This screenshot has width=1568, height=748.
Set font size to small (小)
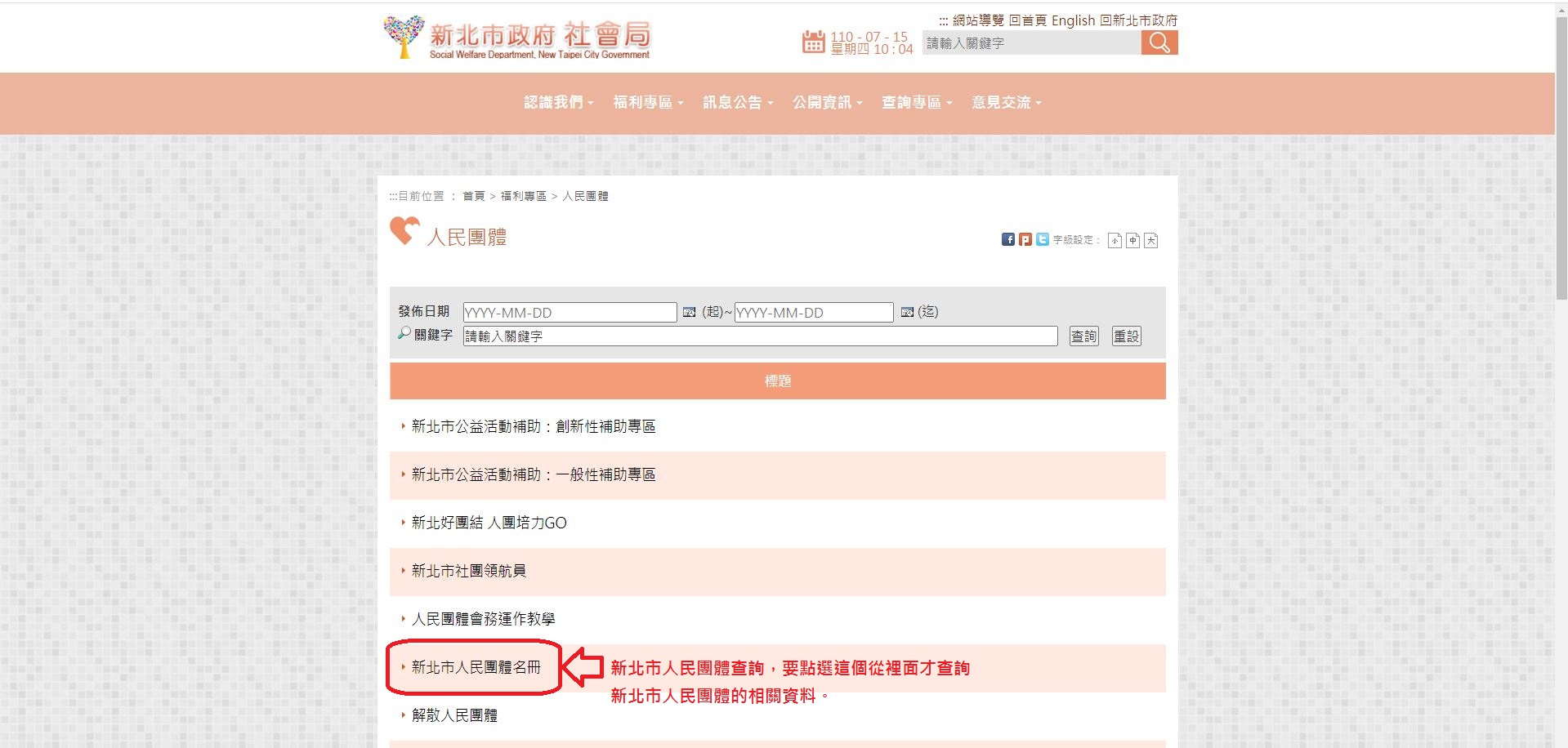tap(1115, 240)
